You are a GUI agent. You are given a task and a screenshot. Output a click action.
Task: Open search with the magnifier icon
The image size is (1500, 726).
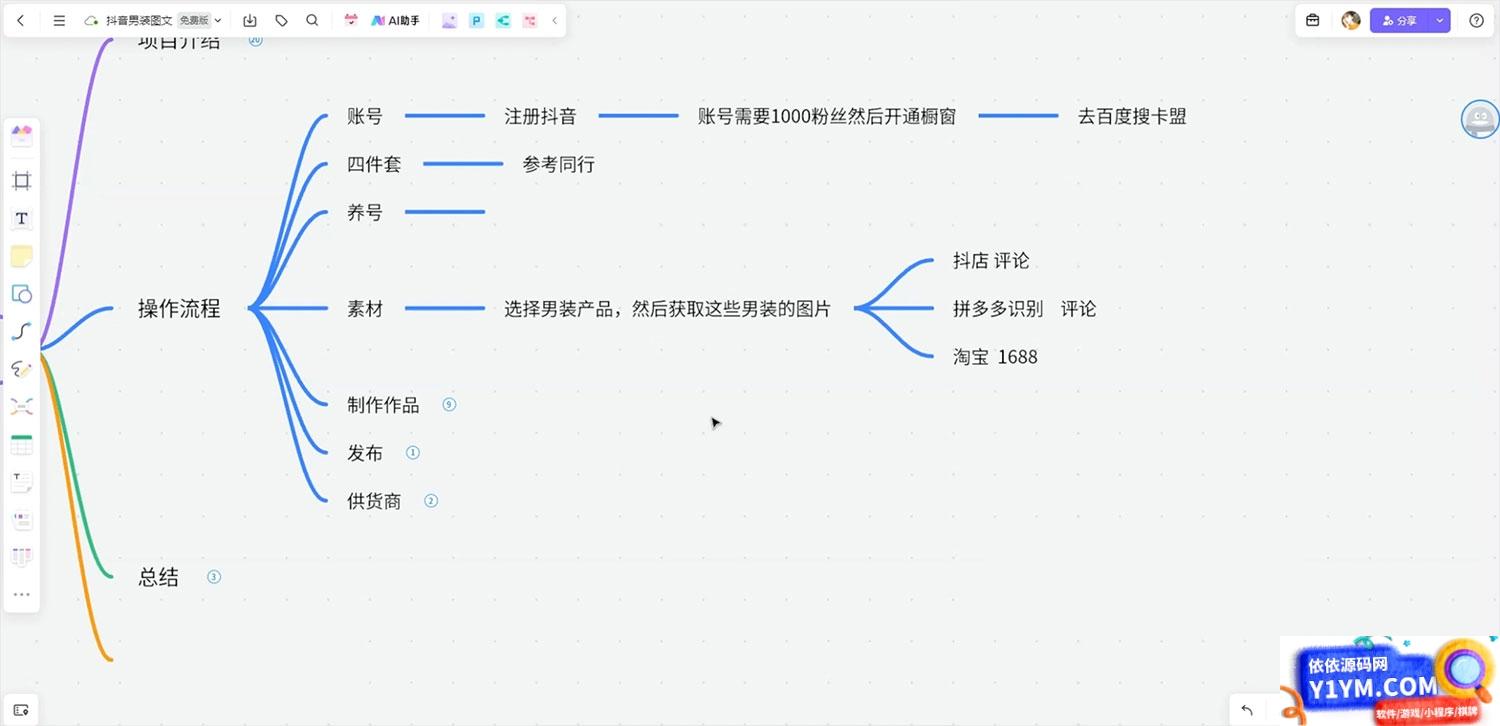(312, 20)
